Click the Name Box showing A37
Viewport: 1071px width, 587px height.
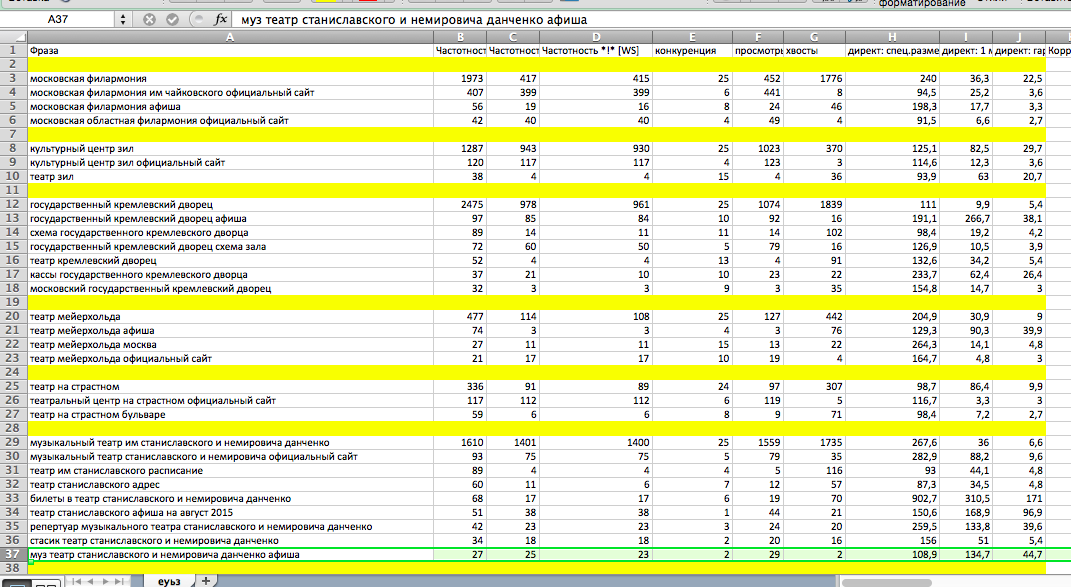click(x=58, y=19)
